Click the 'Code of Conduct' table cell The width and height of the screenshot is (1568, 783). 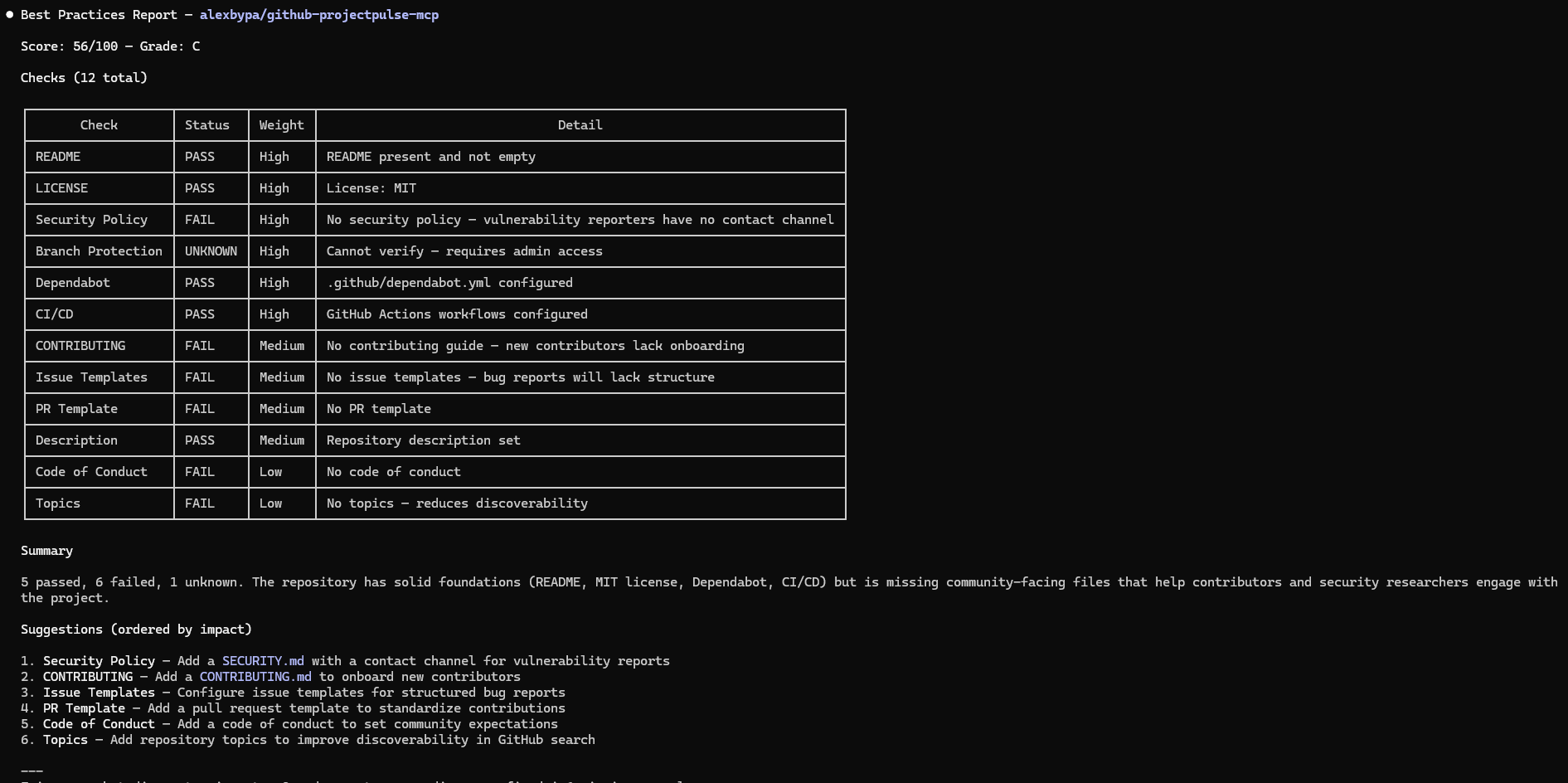pos(100,472)
